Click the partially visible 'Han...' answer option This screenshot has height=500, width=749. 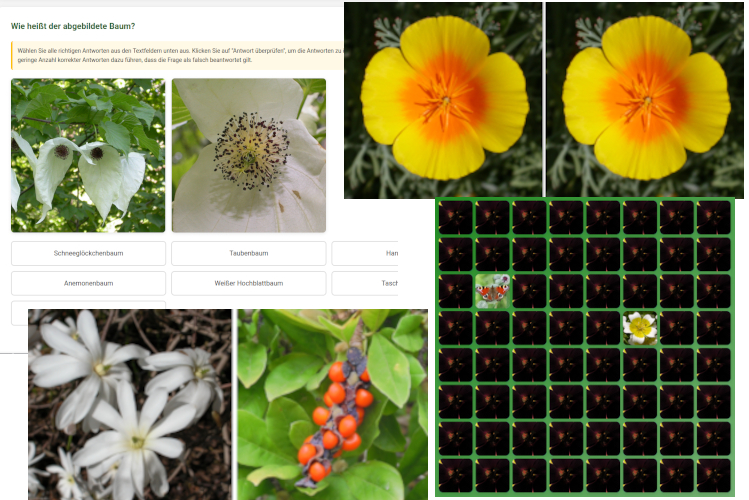coord(364,253)
